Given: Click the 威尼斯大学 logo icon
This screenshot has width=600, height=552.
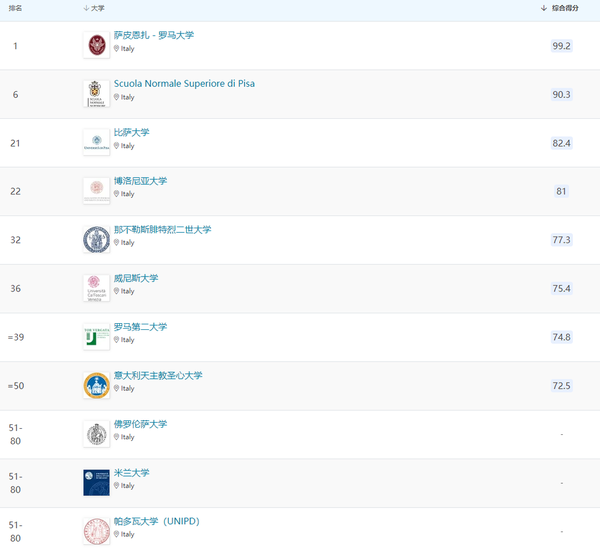Looking at the screenshot, I should [96, 288].
